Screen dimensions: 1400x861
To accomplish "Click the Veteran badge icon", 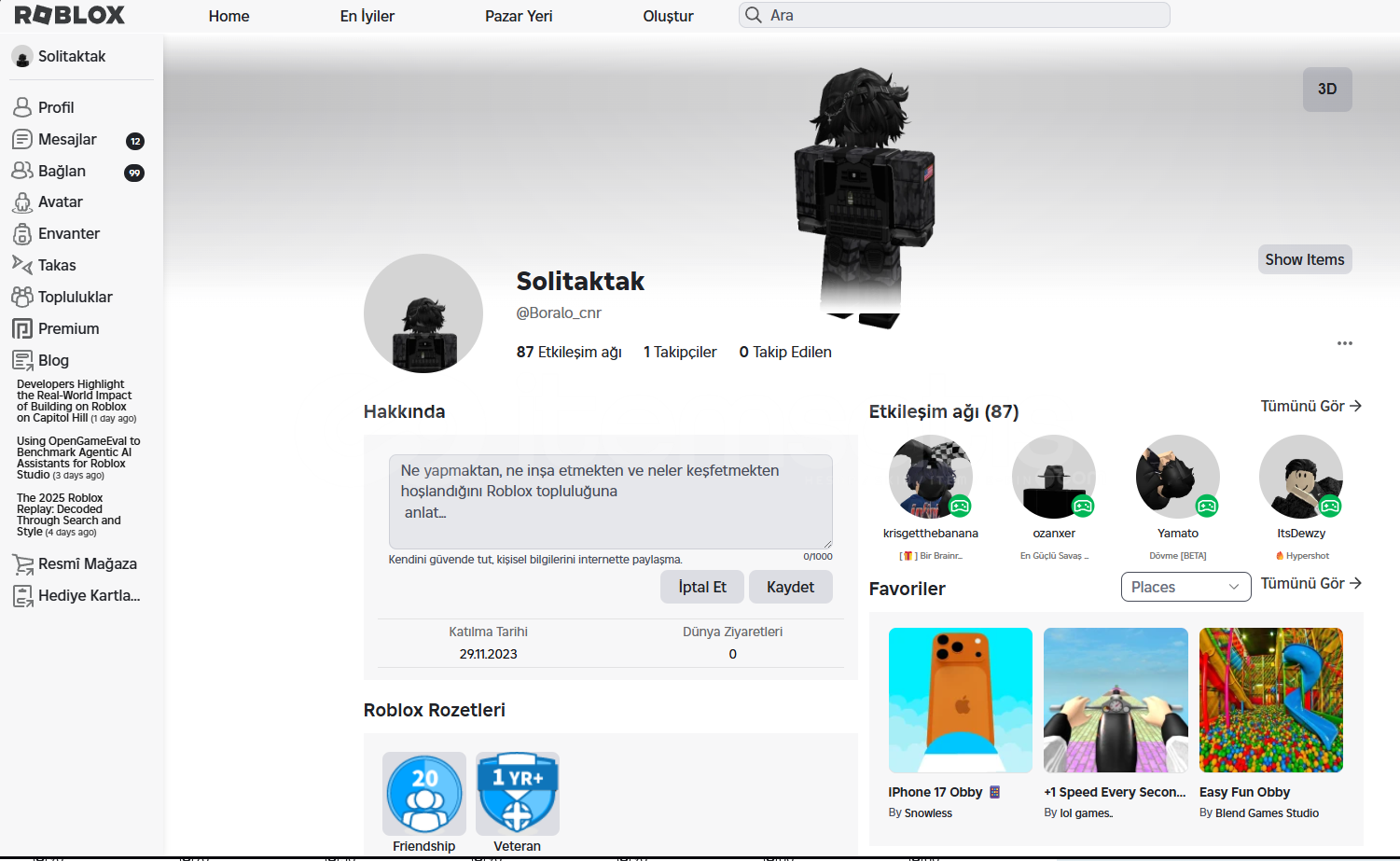I will [x=518, y=794].
